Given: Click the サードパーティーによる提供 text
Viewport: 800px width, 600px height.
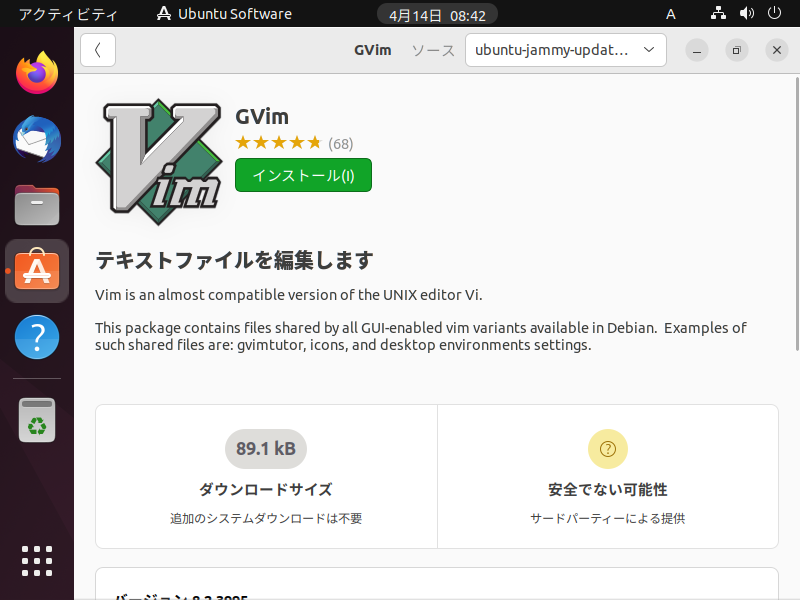Looking at the screenshot, I should (608, 518).
